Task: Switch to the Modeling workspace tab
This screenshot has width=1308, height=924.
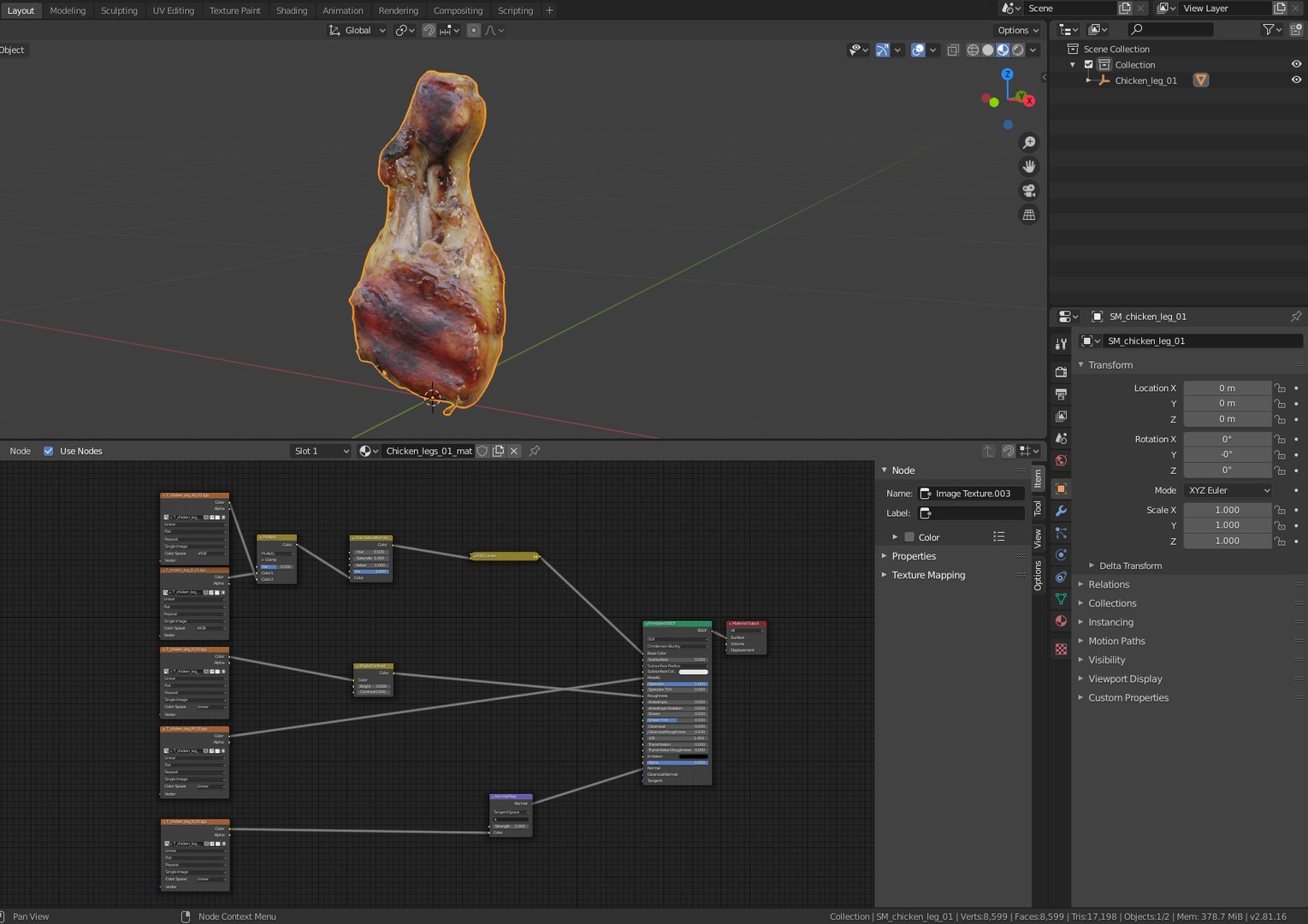Action: pos(68,10)
